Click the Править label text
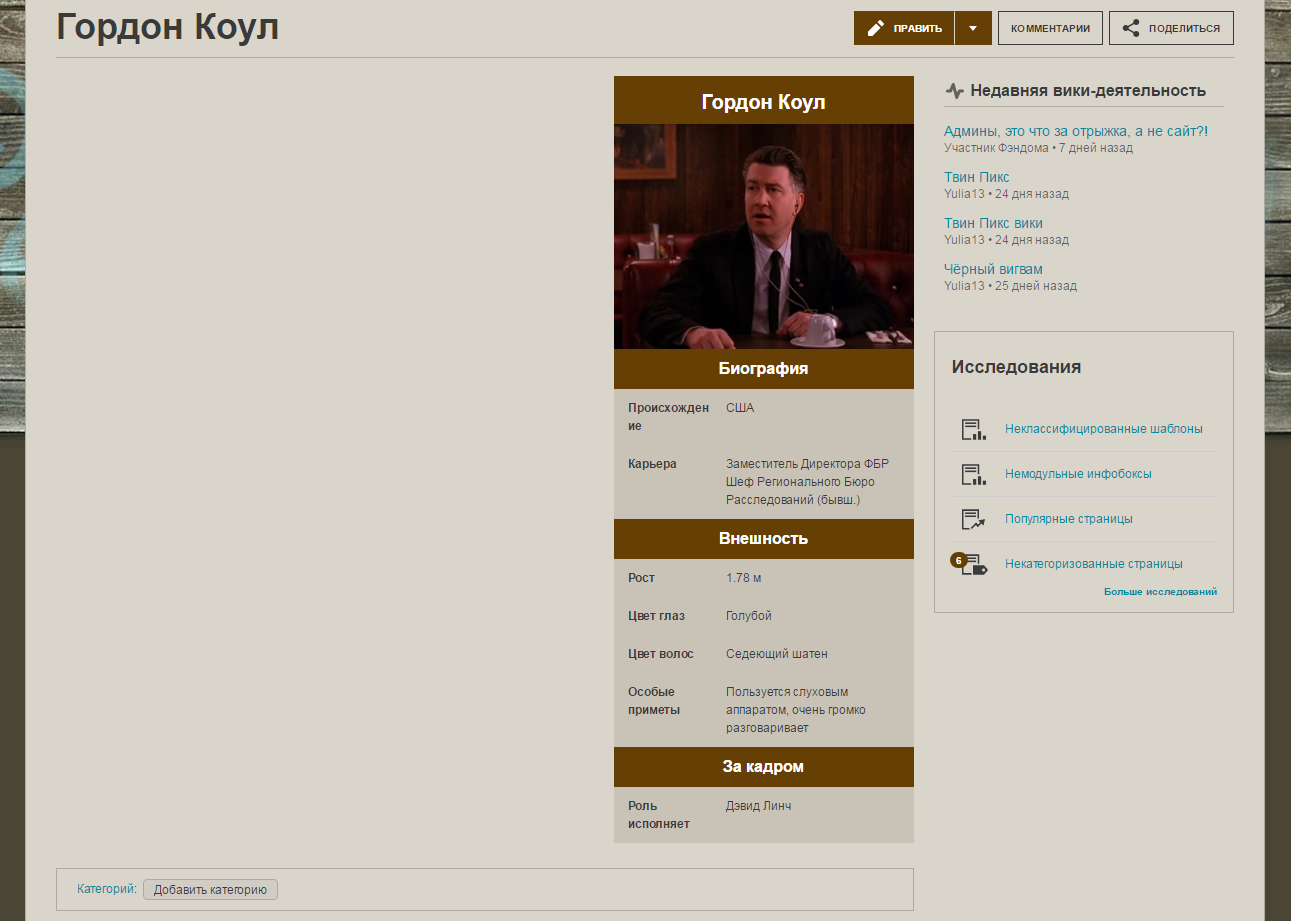This screenshot has height=921, width=1291. [918, 28]
